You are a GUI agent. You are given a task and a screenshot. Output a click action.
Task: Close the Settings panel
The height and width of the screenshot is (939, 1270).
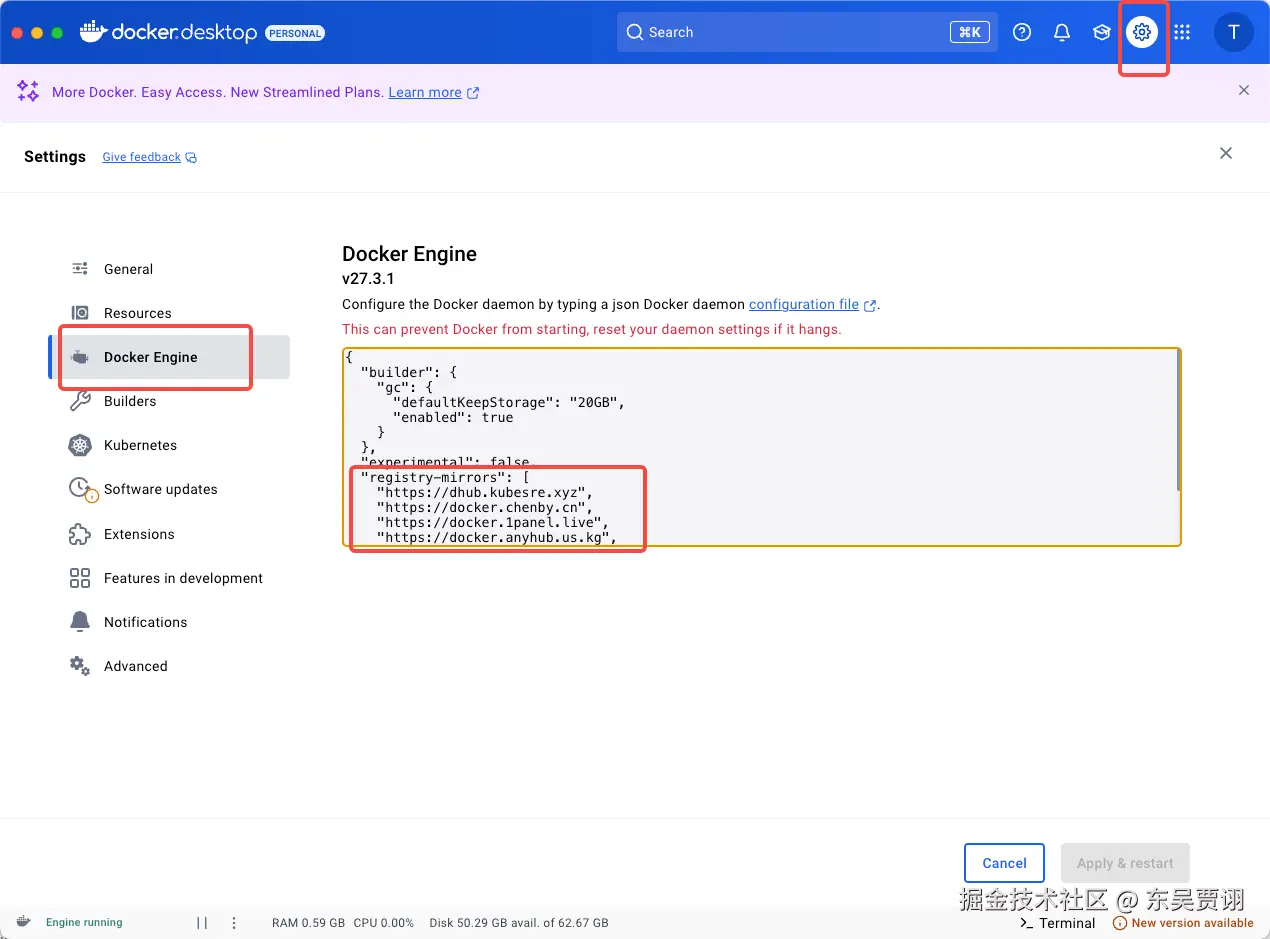(x=1226, y=153)
